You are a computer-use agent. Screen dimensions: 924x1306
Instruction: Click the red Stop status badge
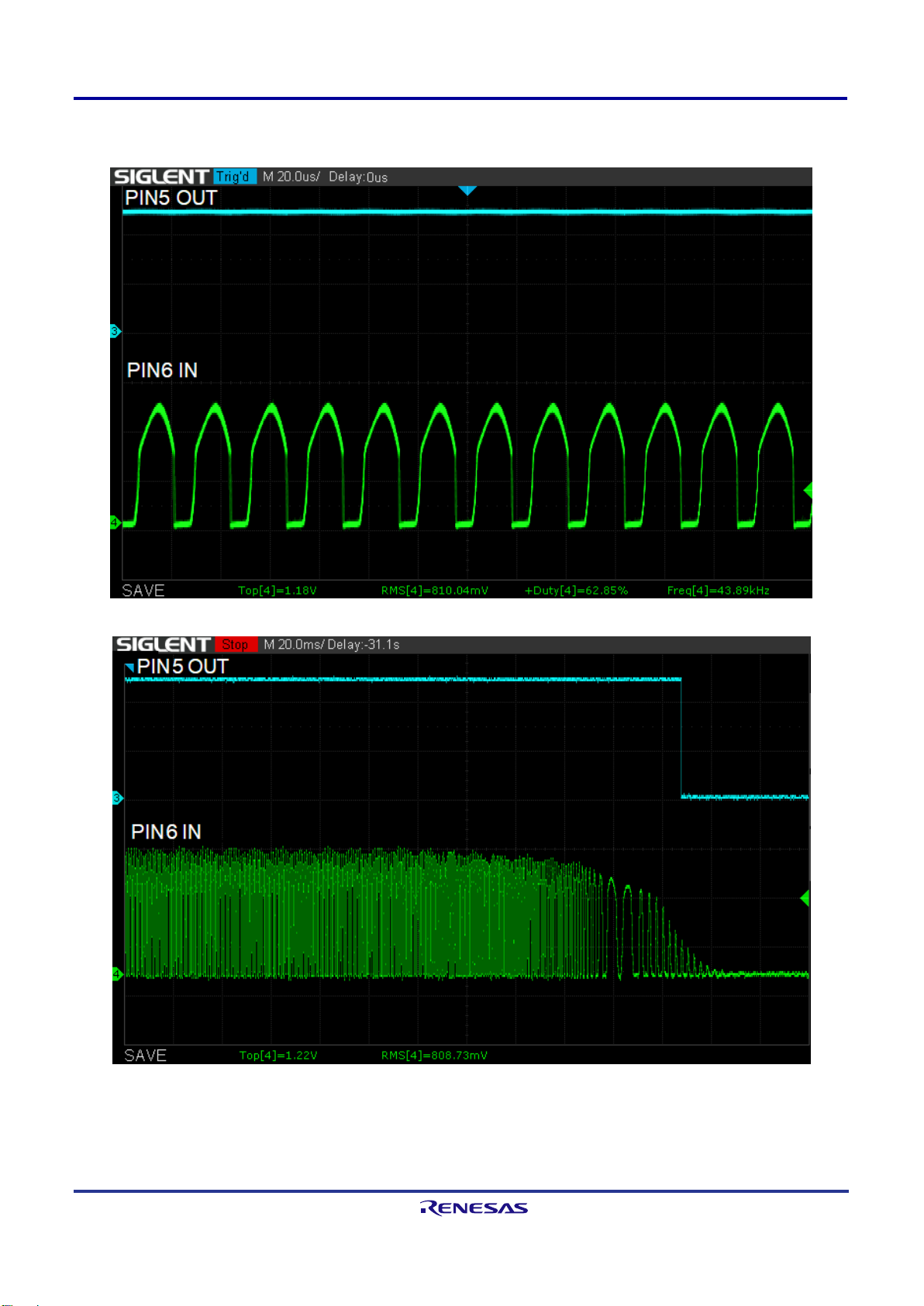(x=235, y=645)
